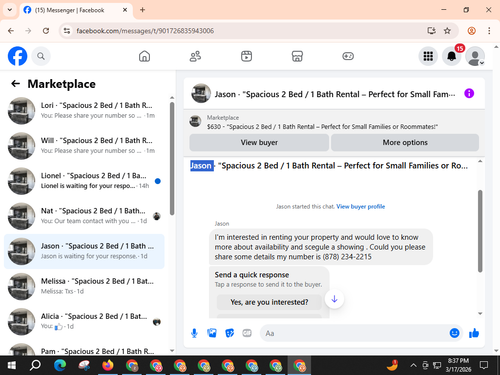Open Lori's Spacious 2 Bed conversation
The height and width of the screenshot is (375, 500).
(84, 111)
